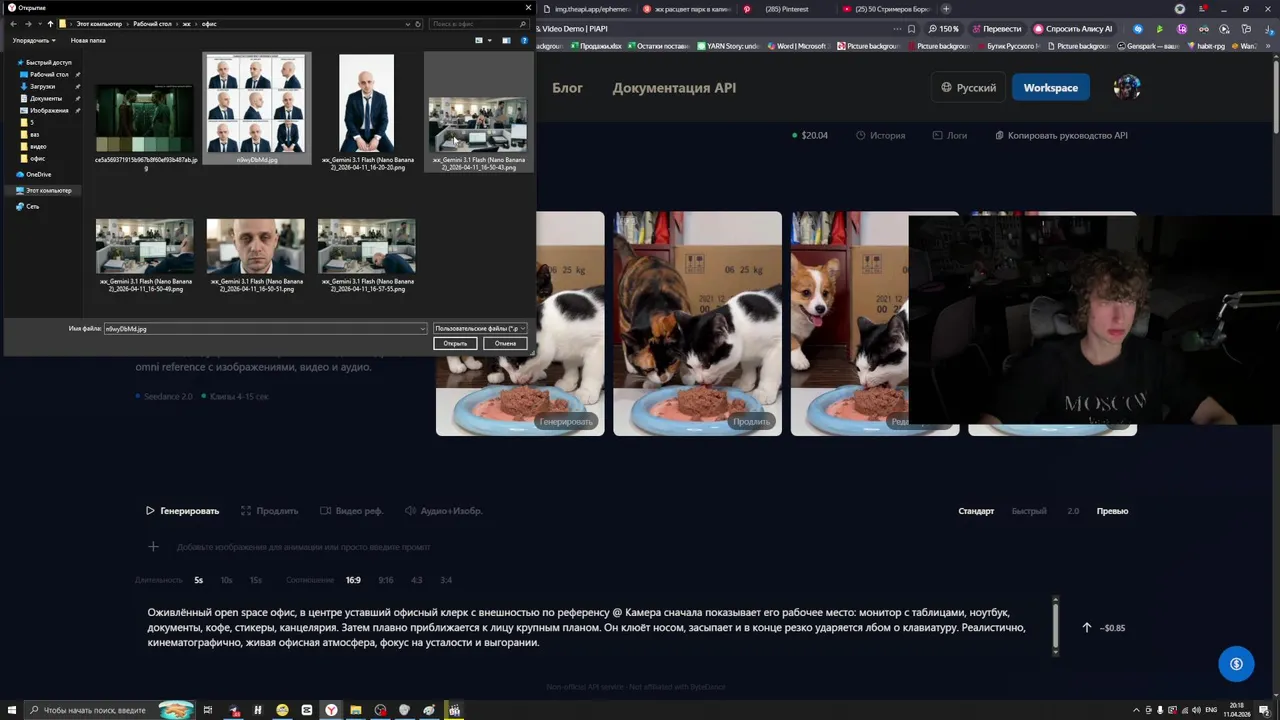Screen dimensions: 1280x720
Task: Click the blue dollar floating button
Action: click(1236, 664)
